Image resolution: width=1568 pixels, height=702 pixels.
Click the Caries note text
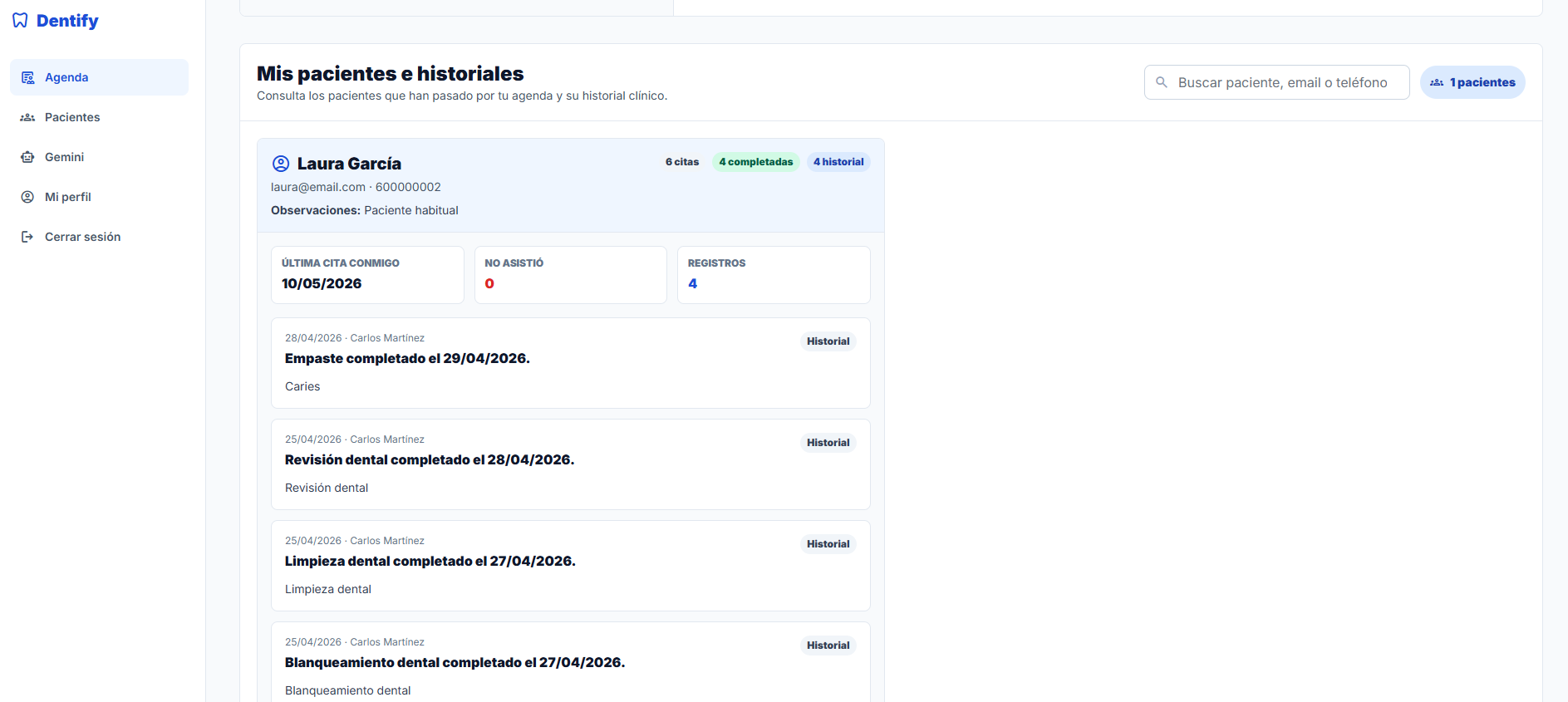302,386
